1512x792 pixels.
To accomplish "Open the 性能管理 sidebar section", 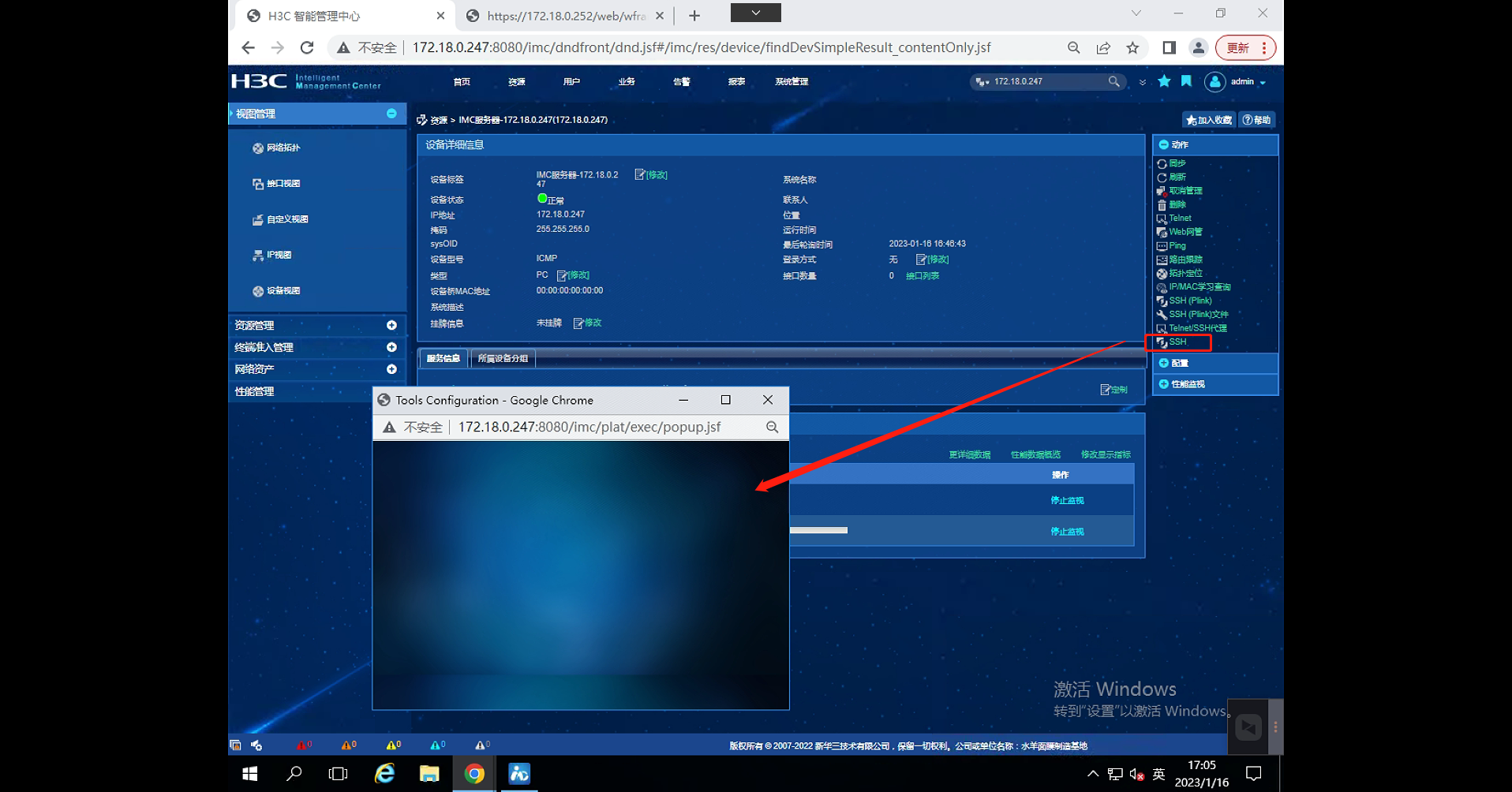I will 254,391.
